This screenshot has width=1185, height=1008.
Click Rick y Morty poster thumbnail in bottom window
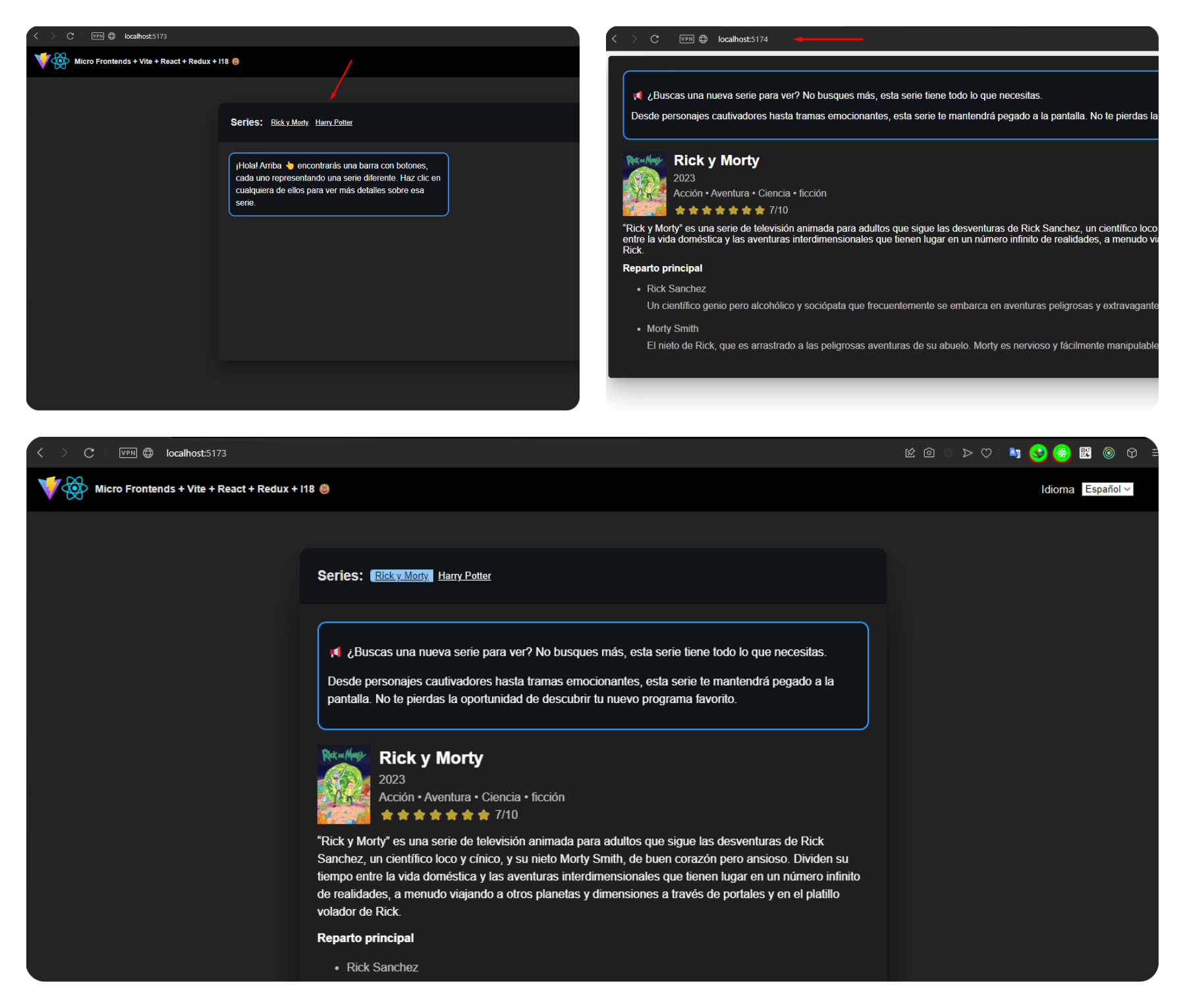[x=344, y=785]
